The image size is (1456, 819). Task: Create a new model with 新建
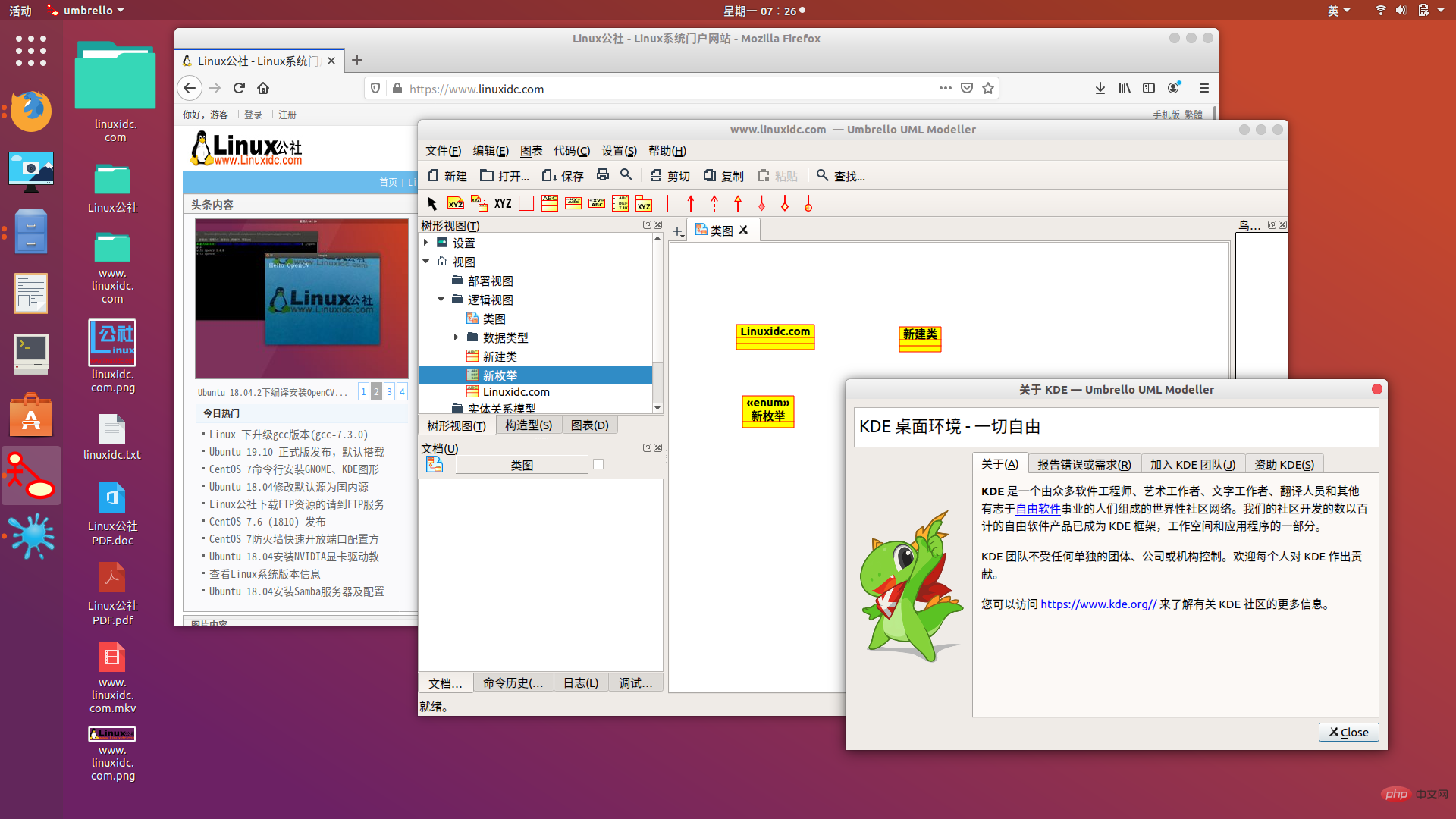click(x=447, y=176)
